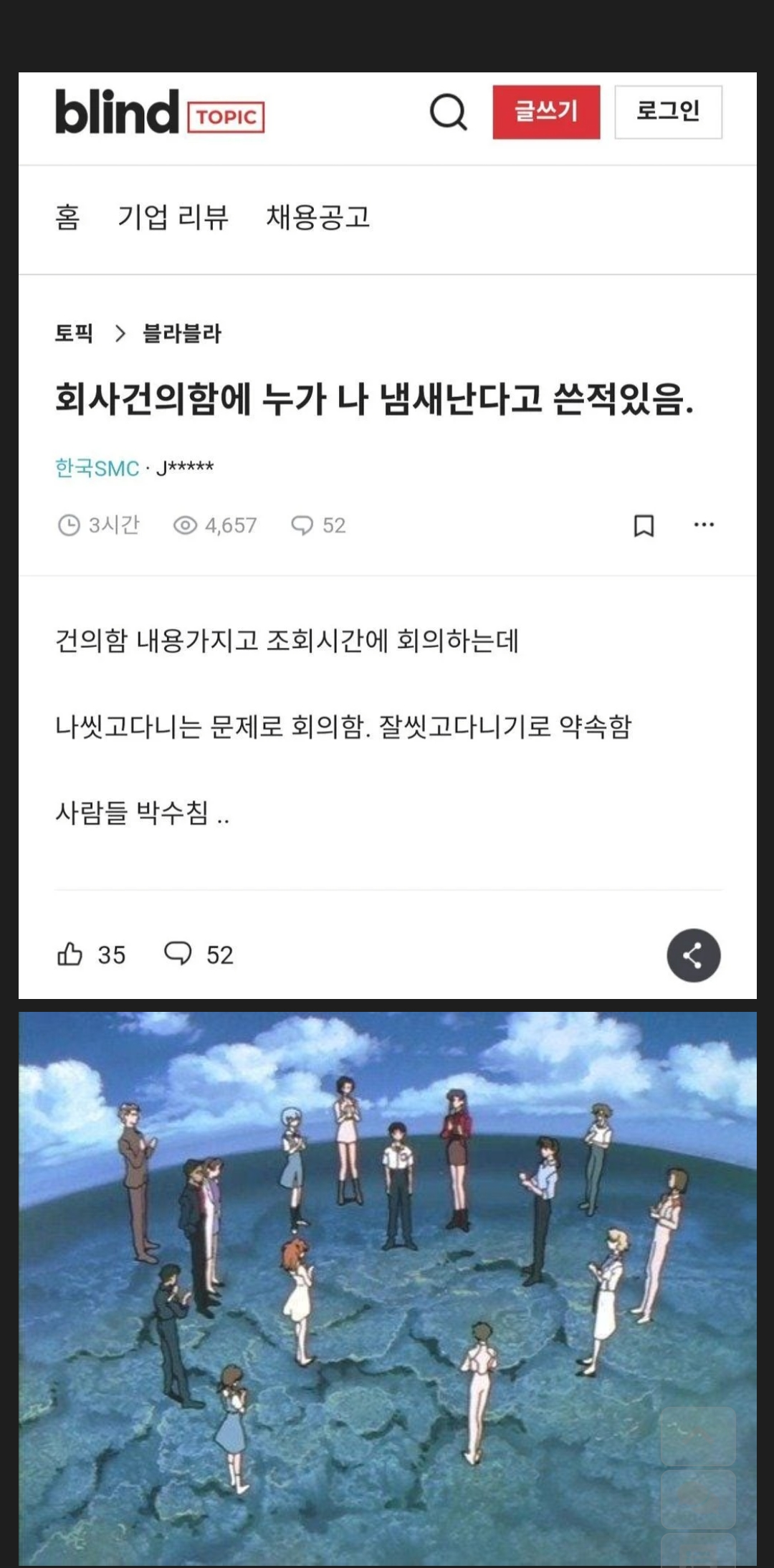Open the search magnifier icon

[x=449, y=113]
